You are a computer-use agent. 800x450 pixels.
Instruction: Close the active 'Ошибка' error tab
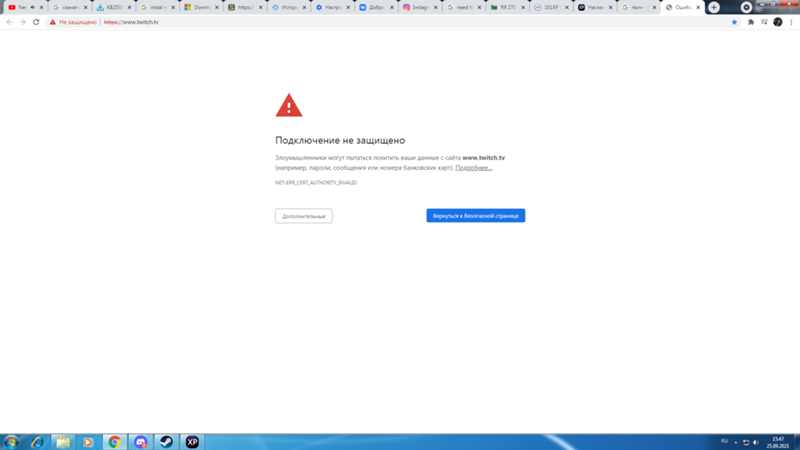click(698, 7)
